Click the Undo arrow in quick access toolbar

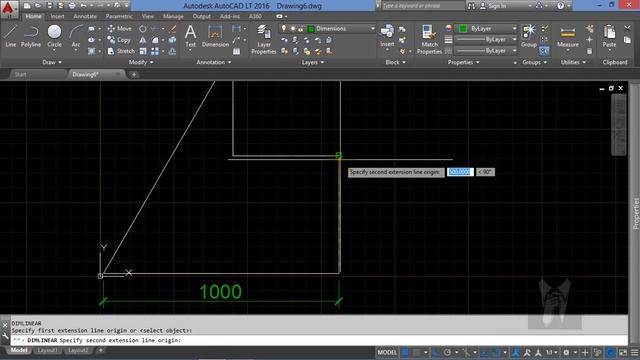coord(84,6)
